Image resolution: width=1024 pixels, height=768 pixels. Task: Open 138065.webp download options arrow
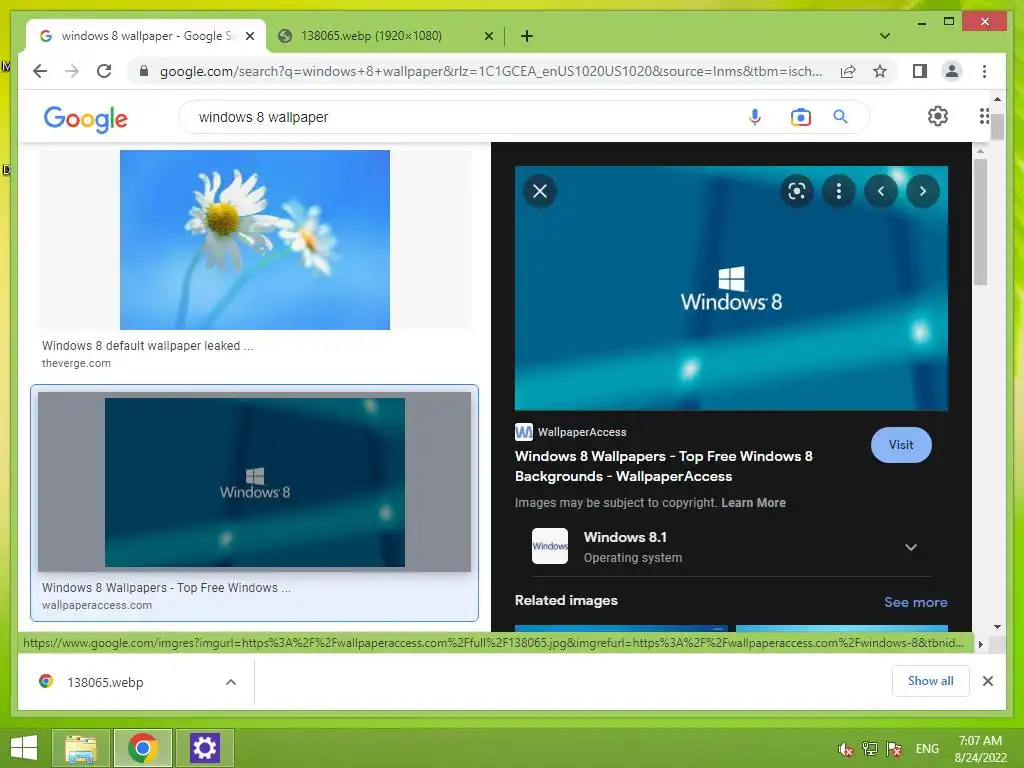point(231,682)
